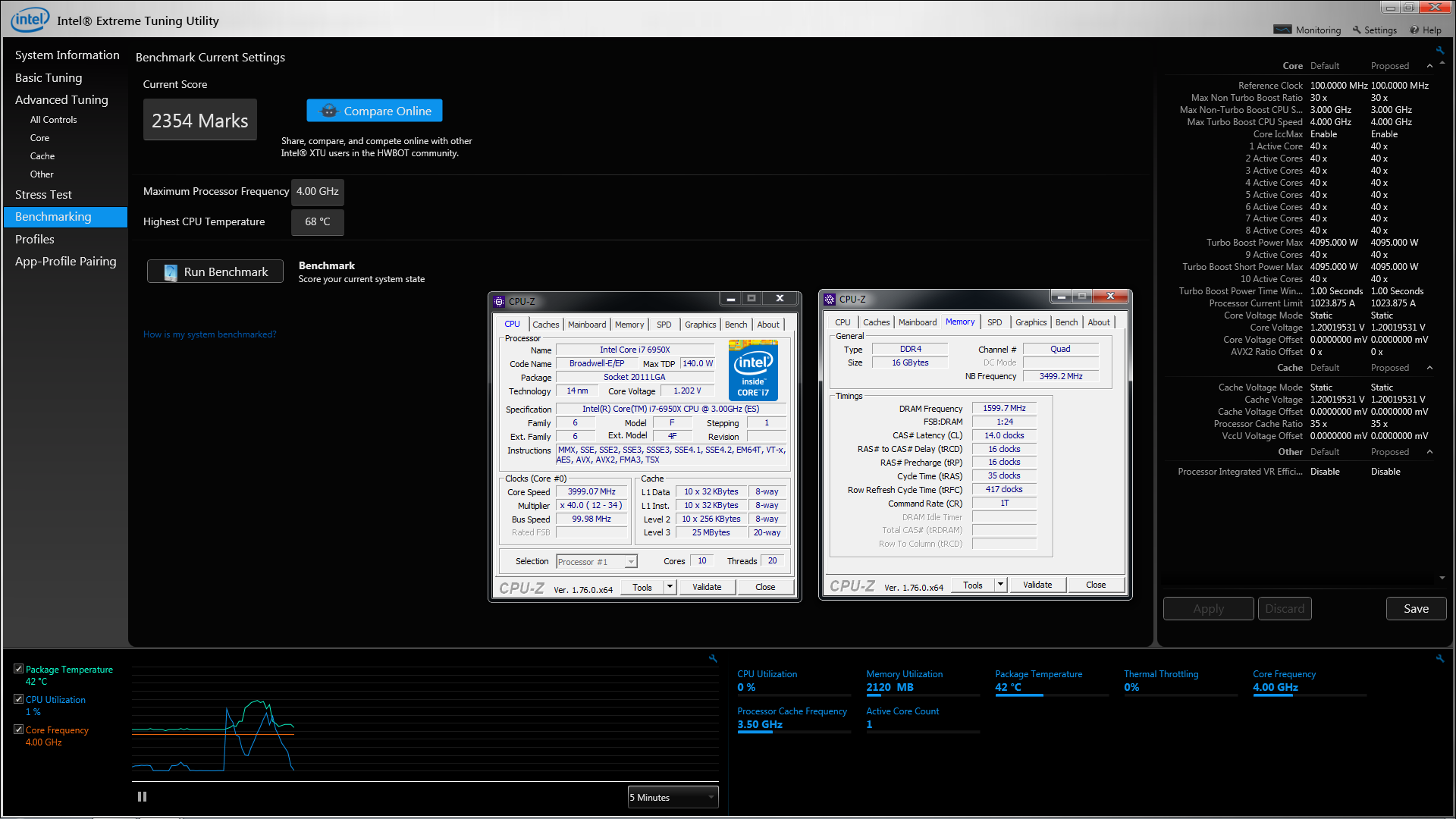Click the Intel logo in the top-left corner

pyautogui.click(x=30, y=19)
